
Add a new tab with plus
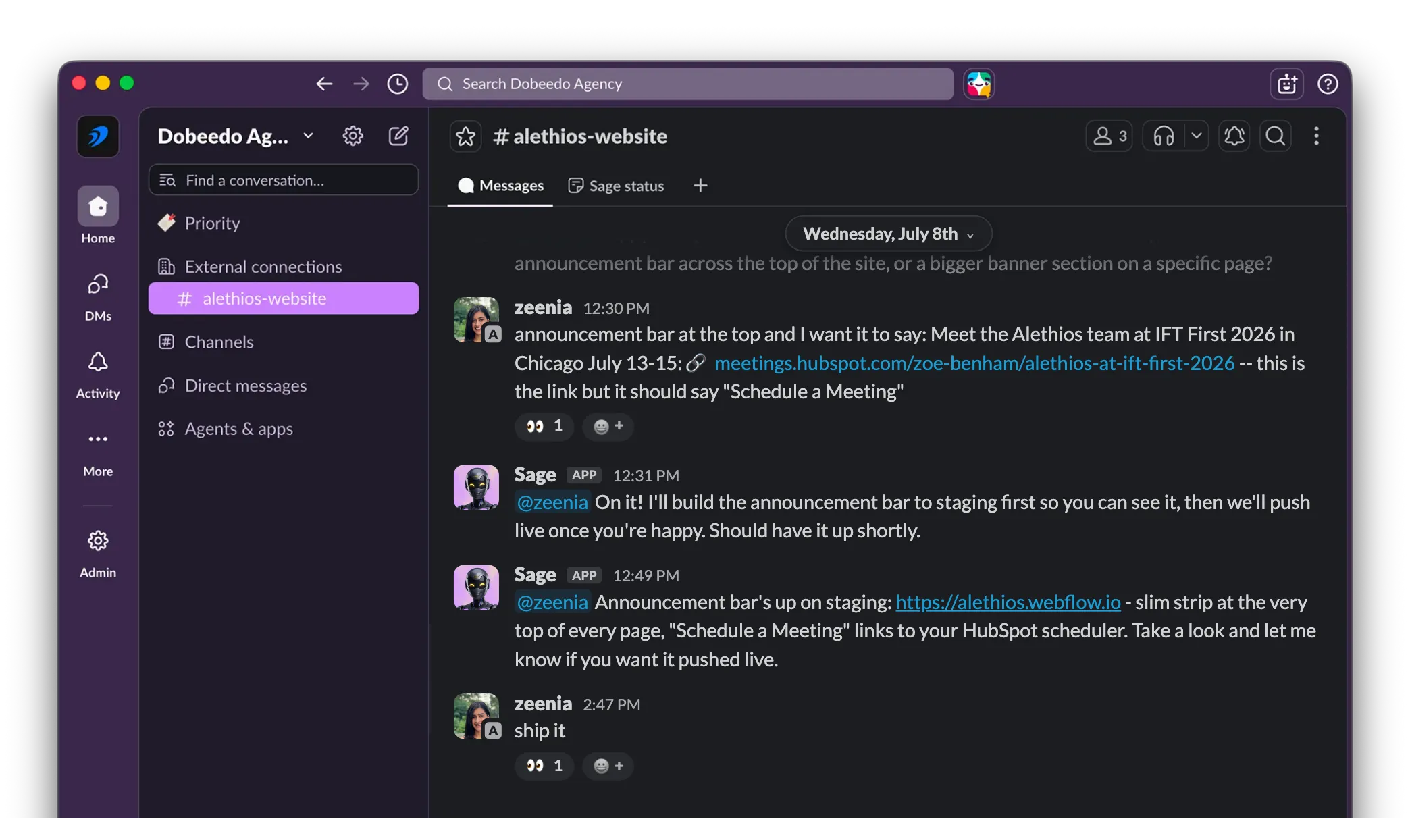[700, 186]
